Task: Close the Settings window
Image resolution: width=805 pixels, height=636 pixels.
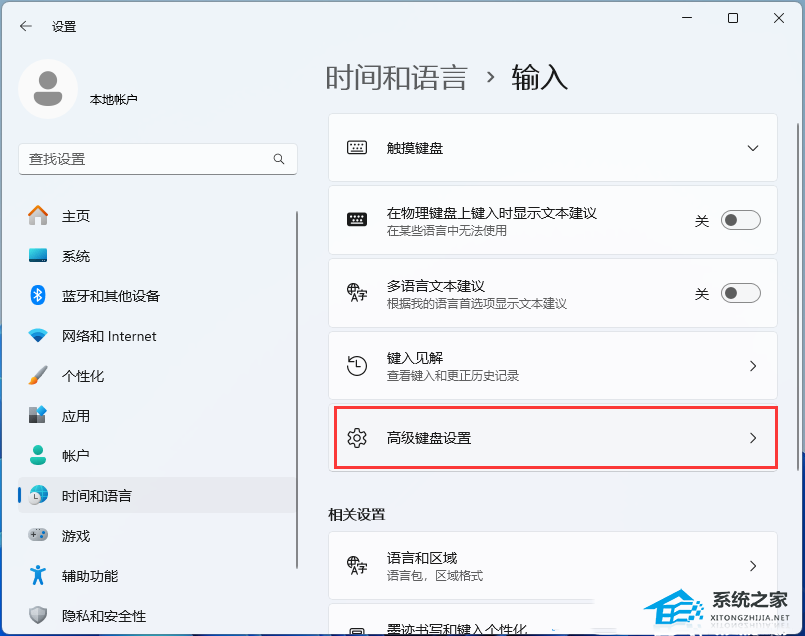Action: pyautogui.click(x=779, y=18)
